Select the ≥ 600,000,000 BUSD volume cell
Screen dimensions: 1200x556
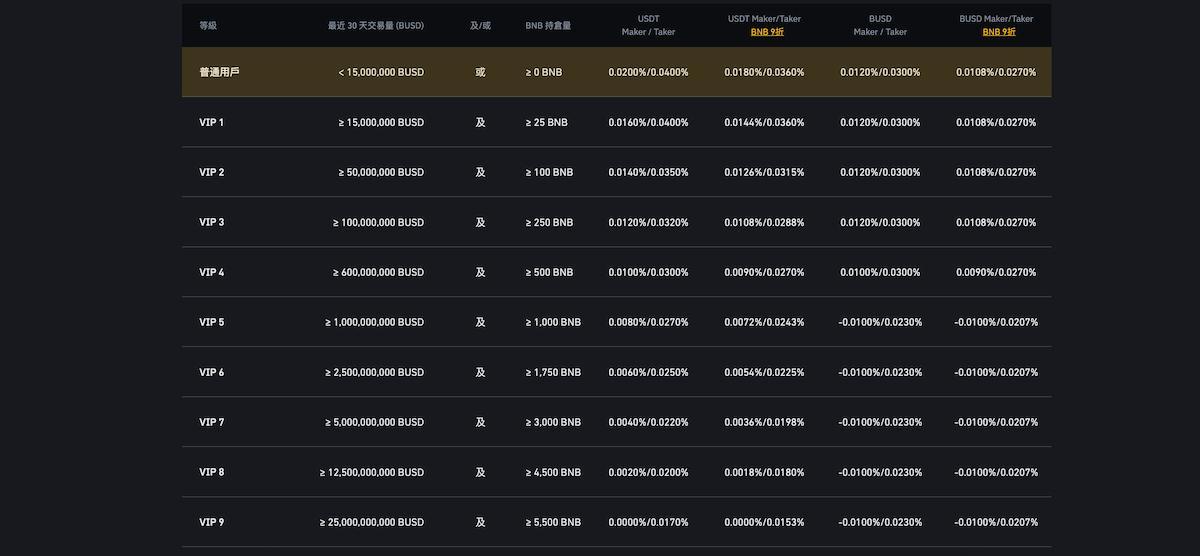378,272
